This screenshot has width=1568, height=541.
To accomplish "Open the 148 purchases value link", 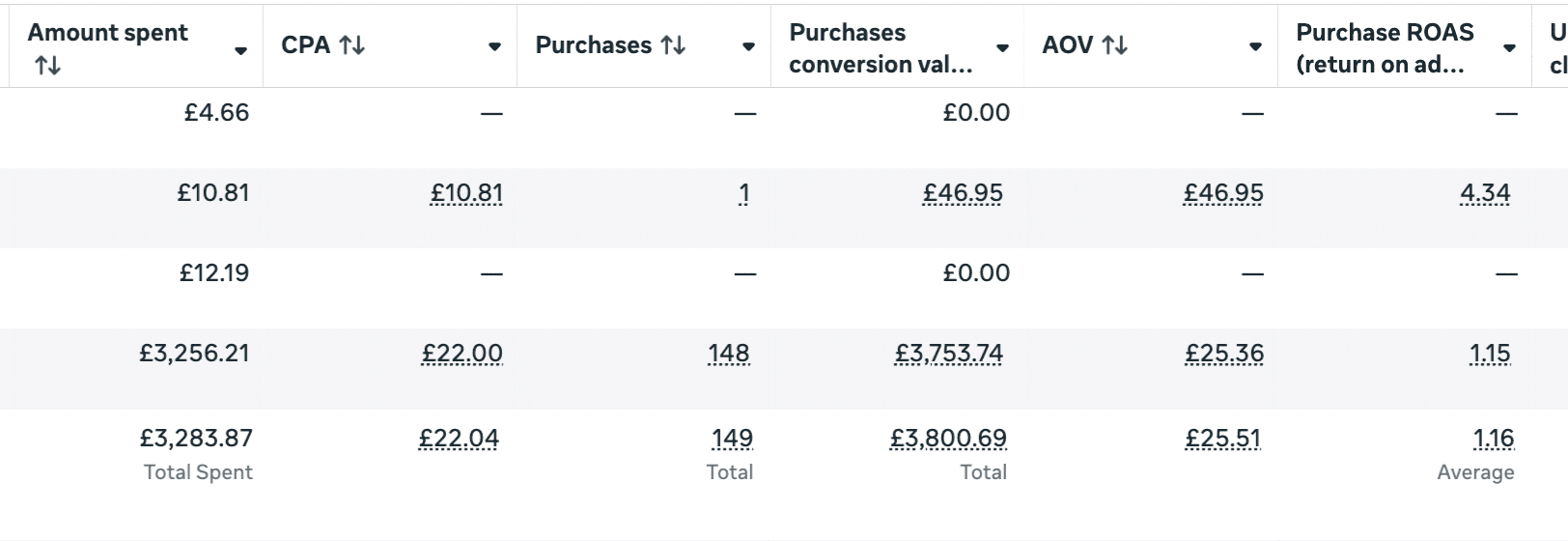I will coord(728,354).
